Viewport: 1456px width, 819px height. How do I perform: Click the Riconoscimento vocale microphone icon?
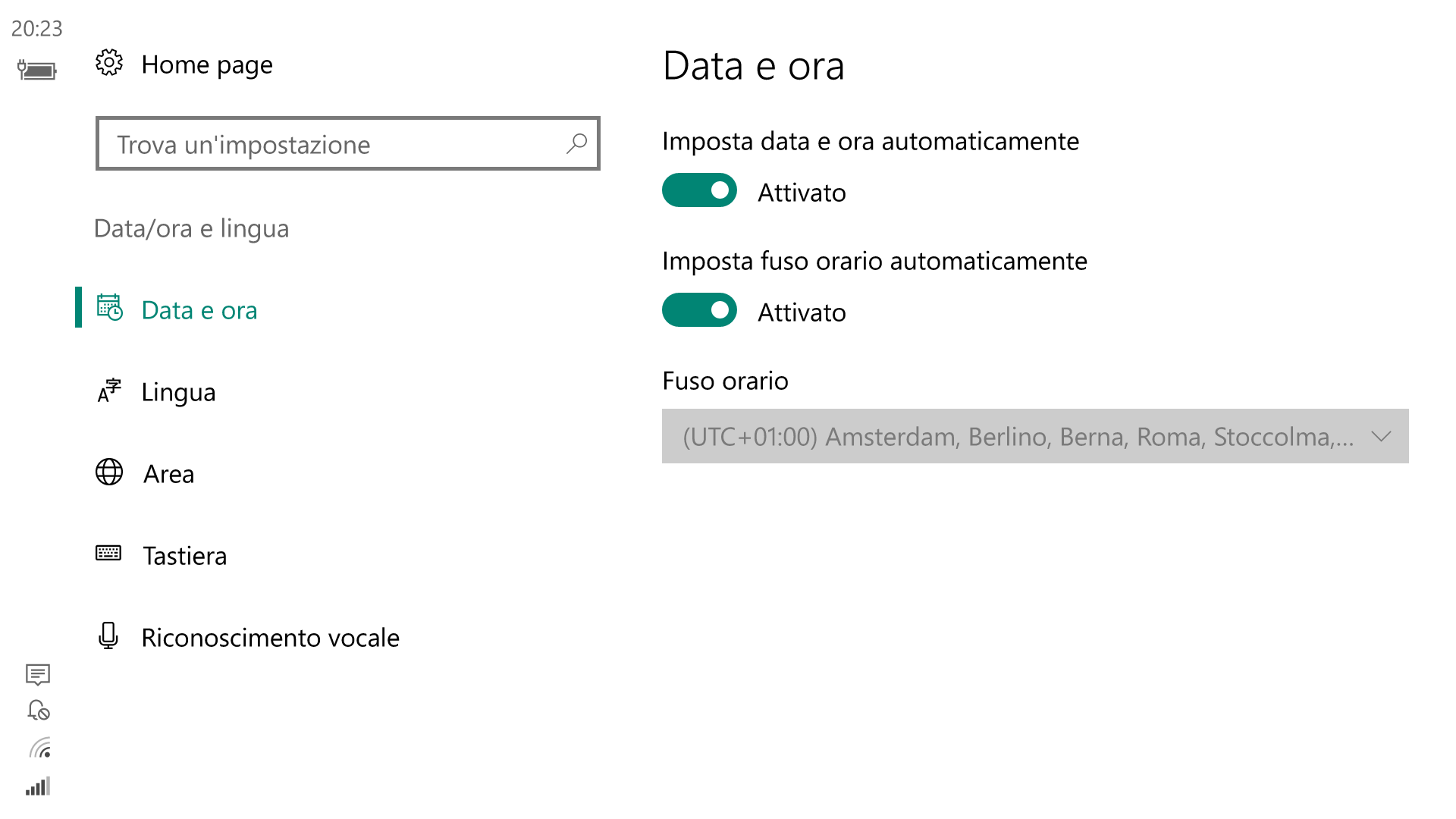[x=108, y=635]
